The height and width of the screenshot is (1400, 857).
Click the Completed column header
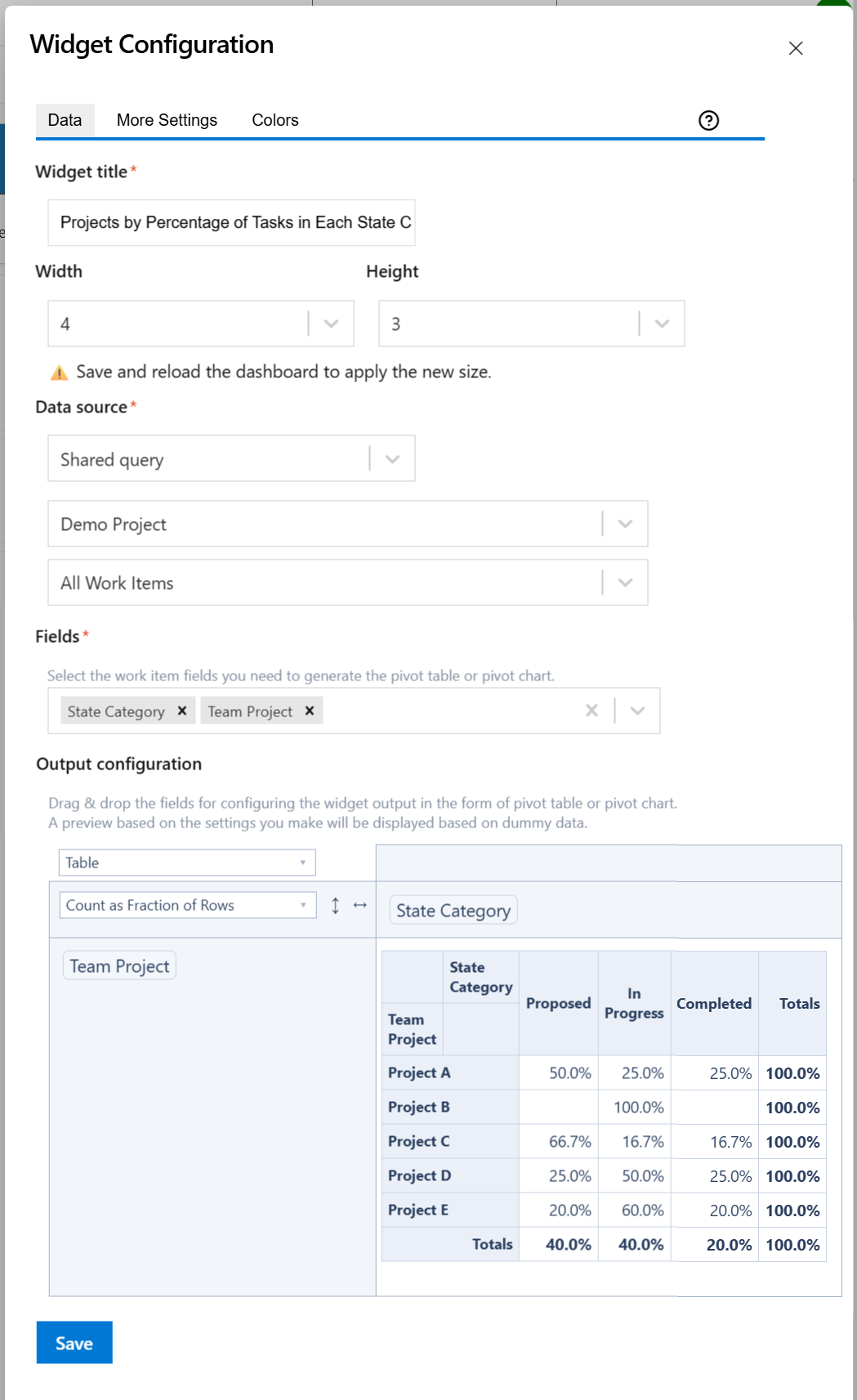click(x=714, y=1003)
